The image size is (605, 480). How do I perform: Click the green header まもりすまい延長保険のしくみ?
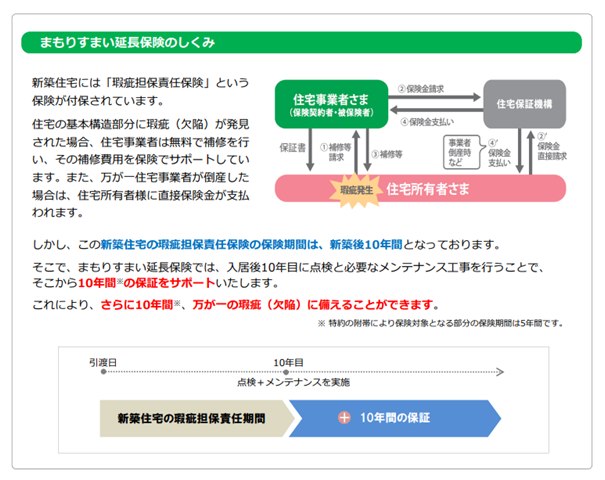click(301, 42)
